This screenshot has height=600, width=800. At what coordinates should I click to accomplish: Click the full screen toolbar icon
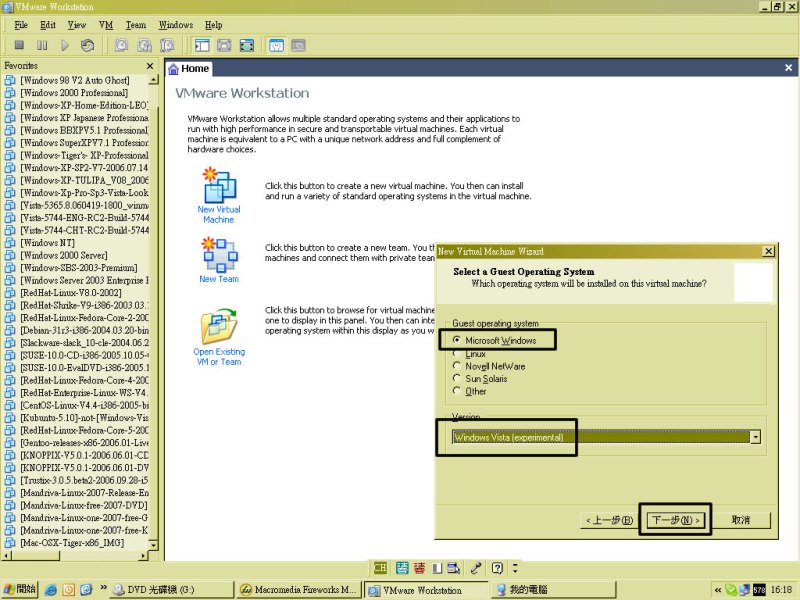coord(247,45)
